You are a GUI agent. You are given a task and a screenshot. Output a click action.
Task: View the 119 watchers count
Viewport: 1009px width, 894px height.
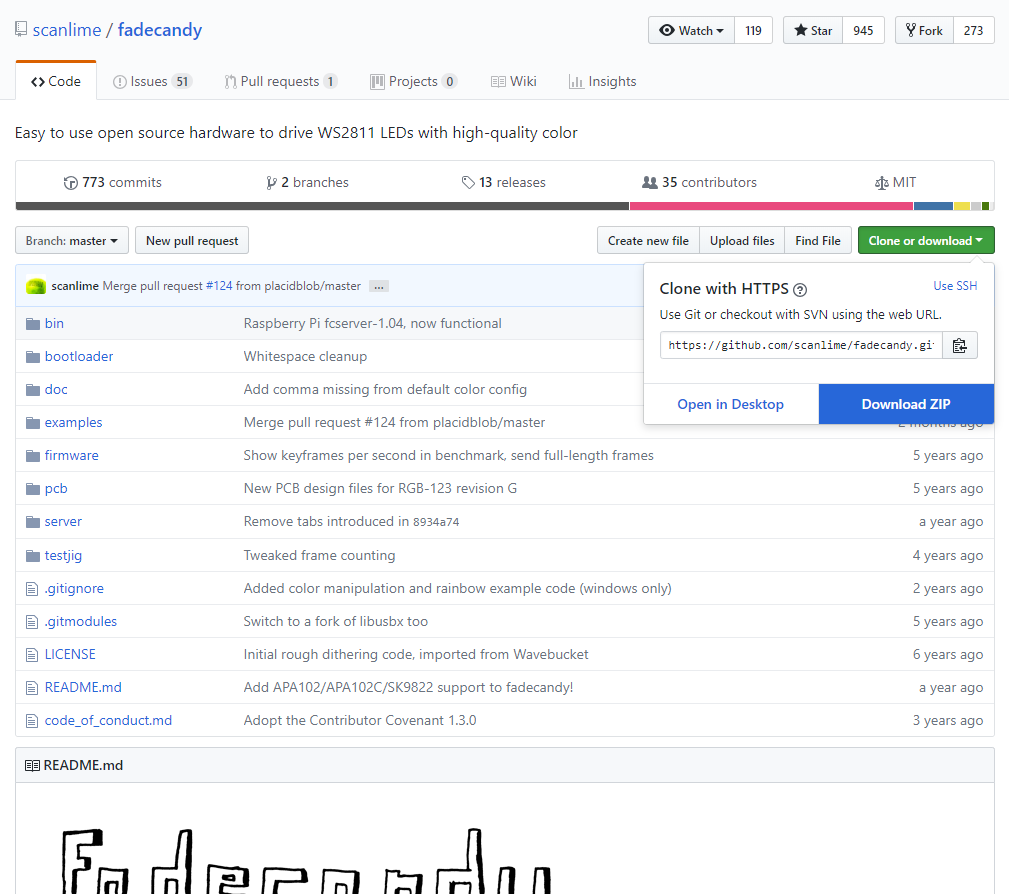[754, 30]
